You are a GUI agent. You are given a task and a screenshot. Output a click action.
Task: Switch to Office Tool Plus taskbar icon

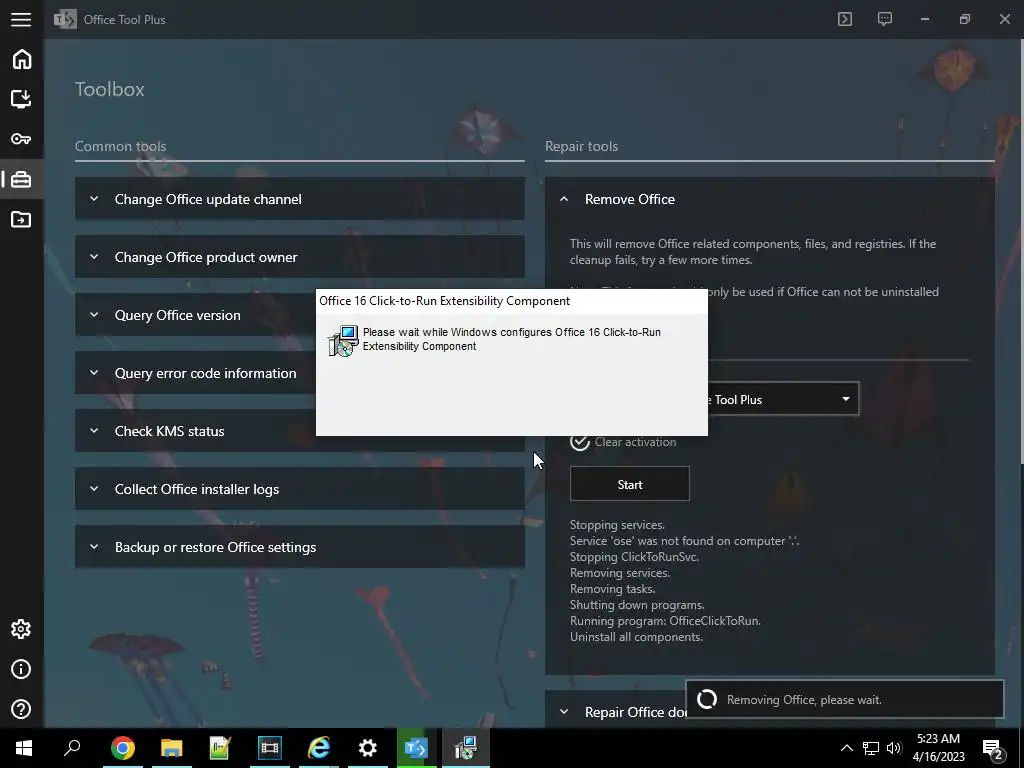pos(416,748)
